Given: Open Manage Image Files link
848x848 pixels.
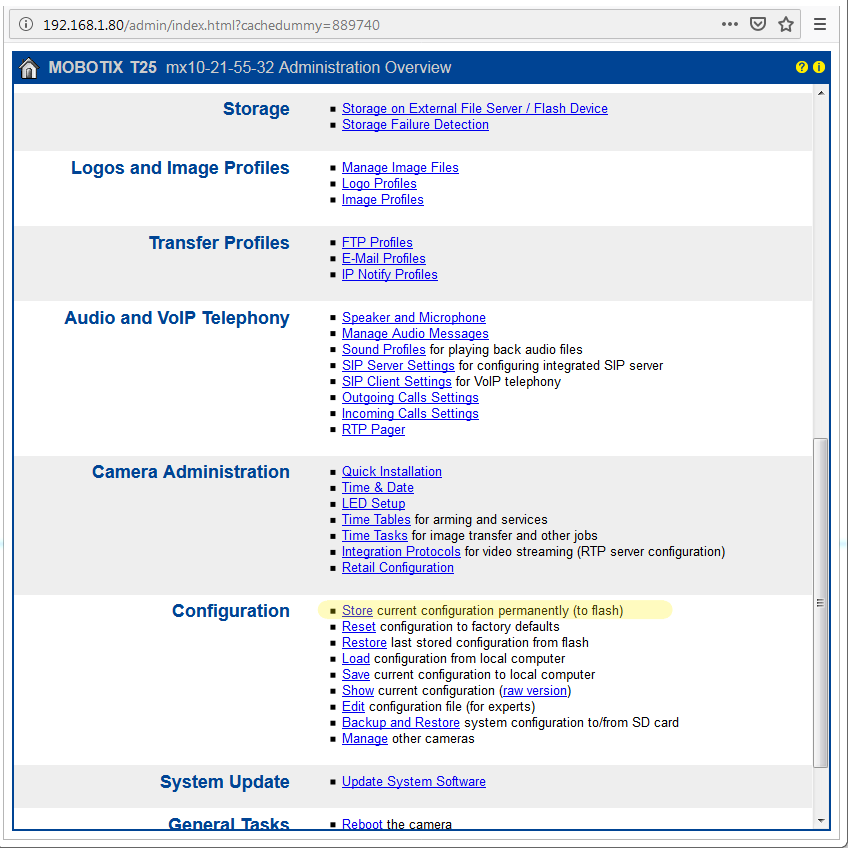Looking at the screenshot, I should [x=400, y=167].
